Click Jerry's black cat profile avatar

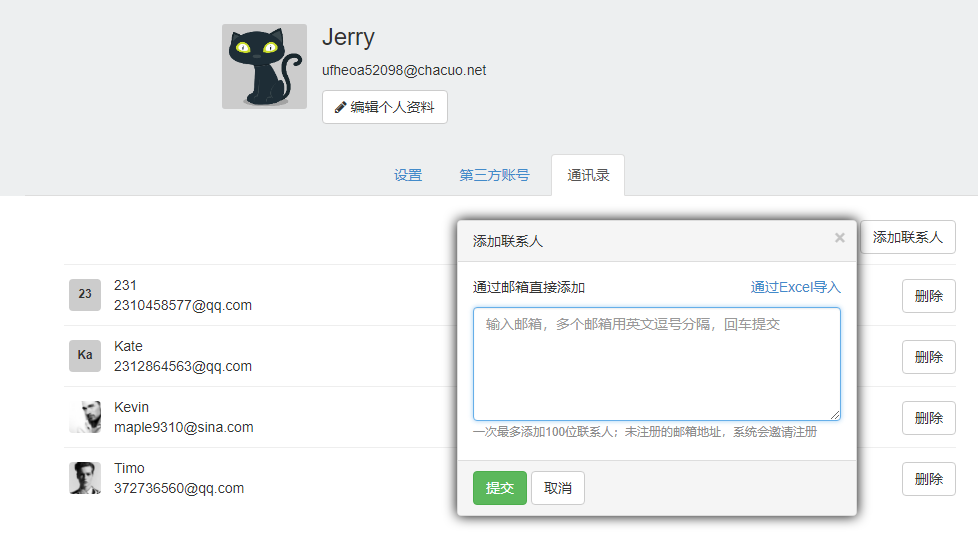tap(264, 67)
